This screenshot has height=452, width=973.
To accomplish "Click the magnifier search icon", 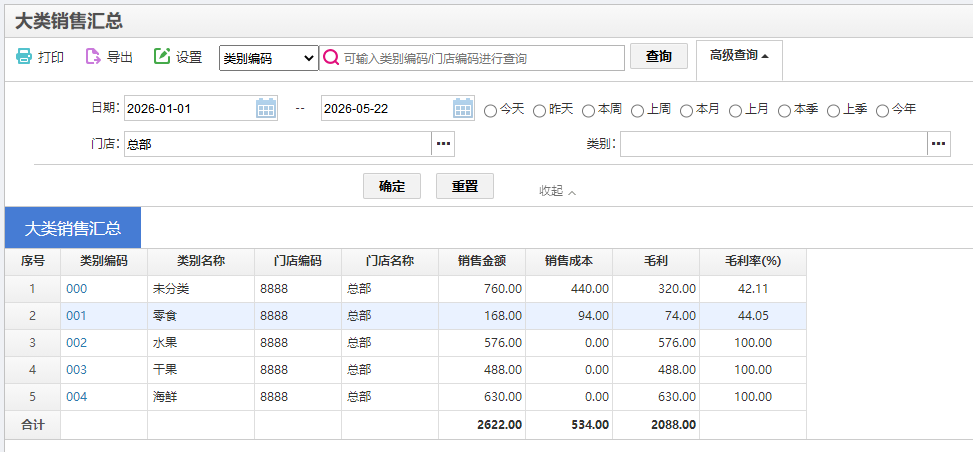I will coord(331,58).
